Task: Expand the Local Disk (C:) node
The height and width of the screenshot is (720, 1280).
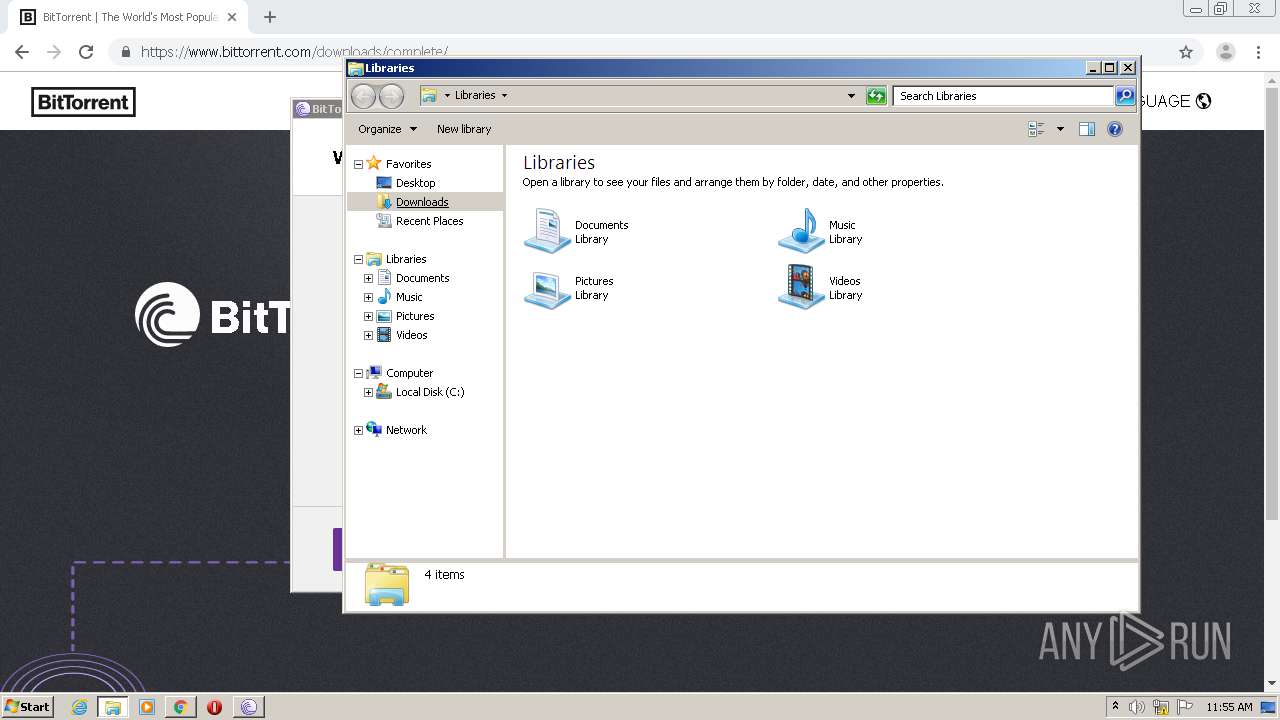Action: 368,392
